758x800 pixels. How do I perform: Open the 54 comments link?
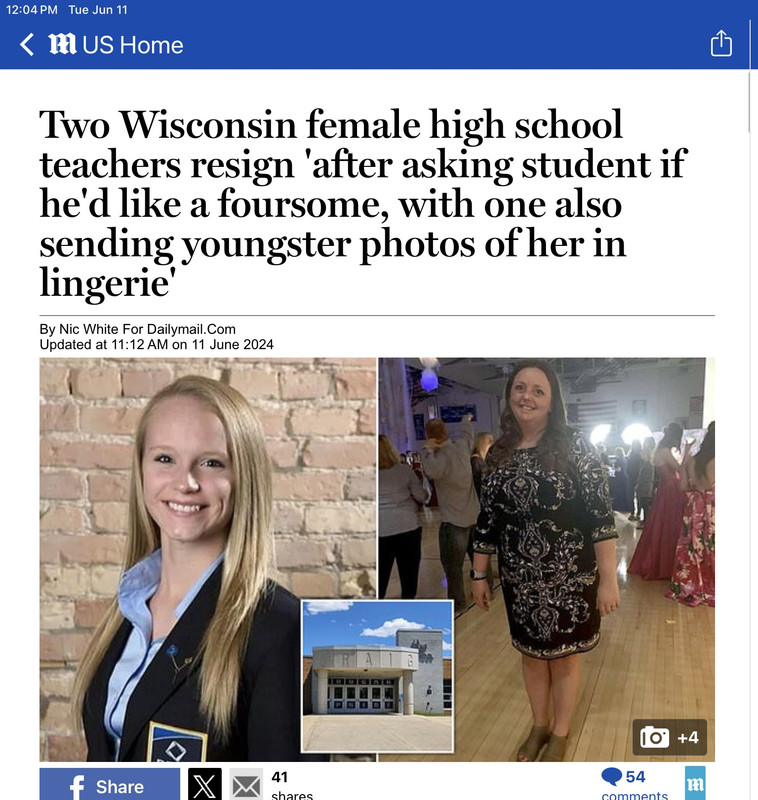pos(635,785)
